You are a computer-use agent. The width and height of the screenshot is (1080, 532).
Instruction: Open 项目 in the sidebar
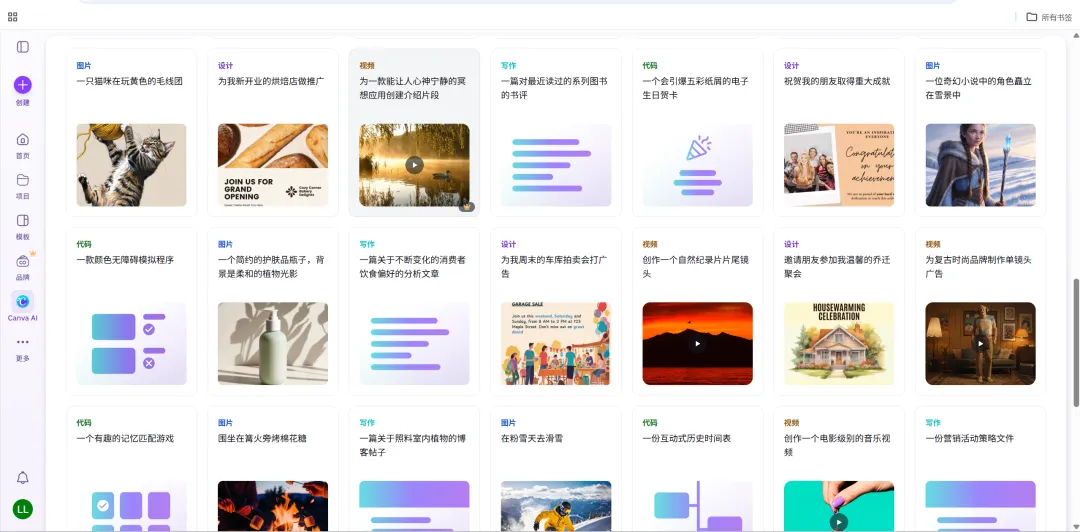23,187
